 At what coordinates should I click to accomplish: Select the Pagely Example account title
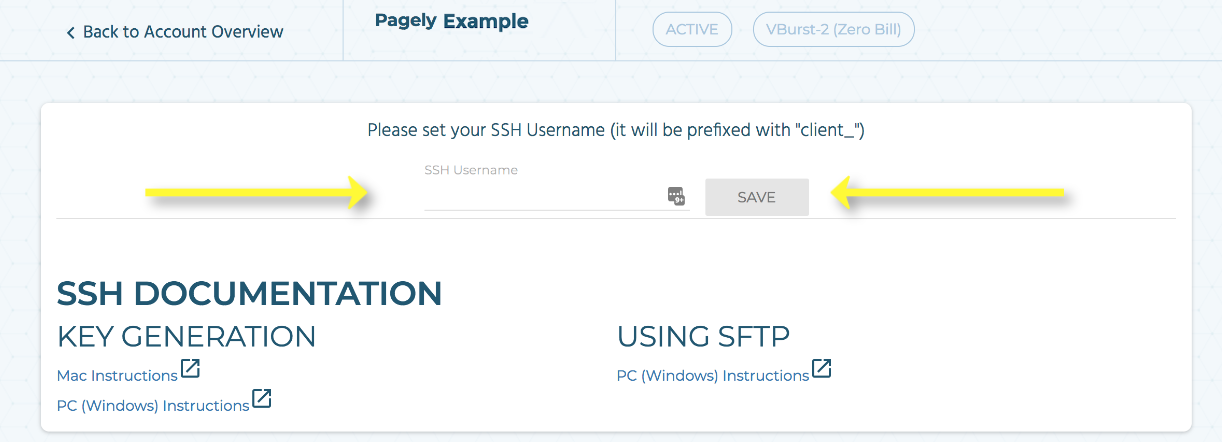coord(452,21)
